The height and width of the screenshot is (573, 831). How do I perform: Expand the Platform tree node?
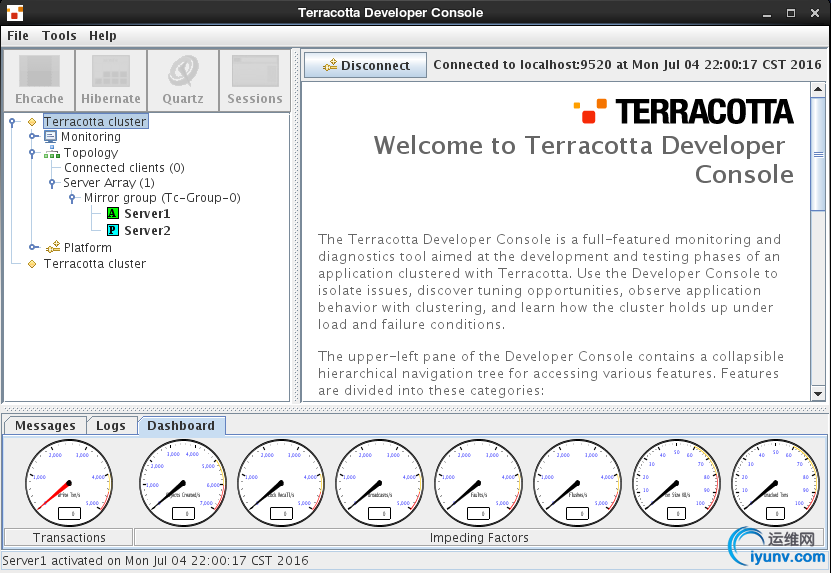[33, 247]
